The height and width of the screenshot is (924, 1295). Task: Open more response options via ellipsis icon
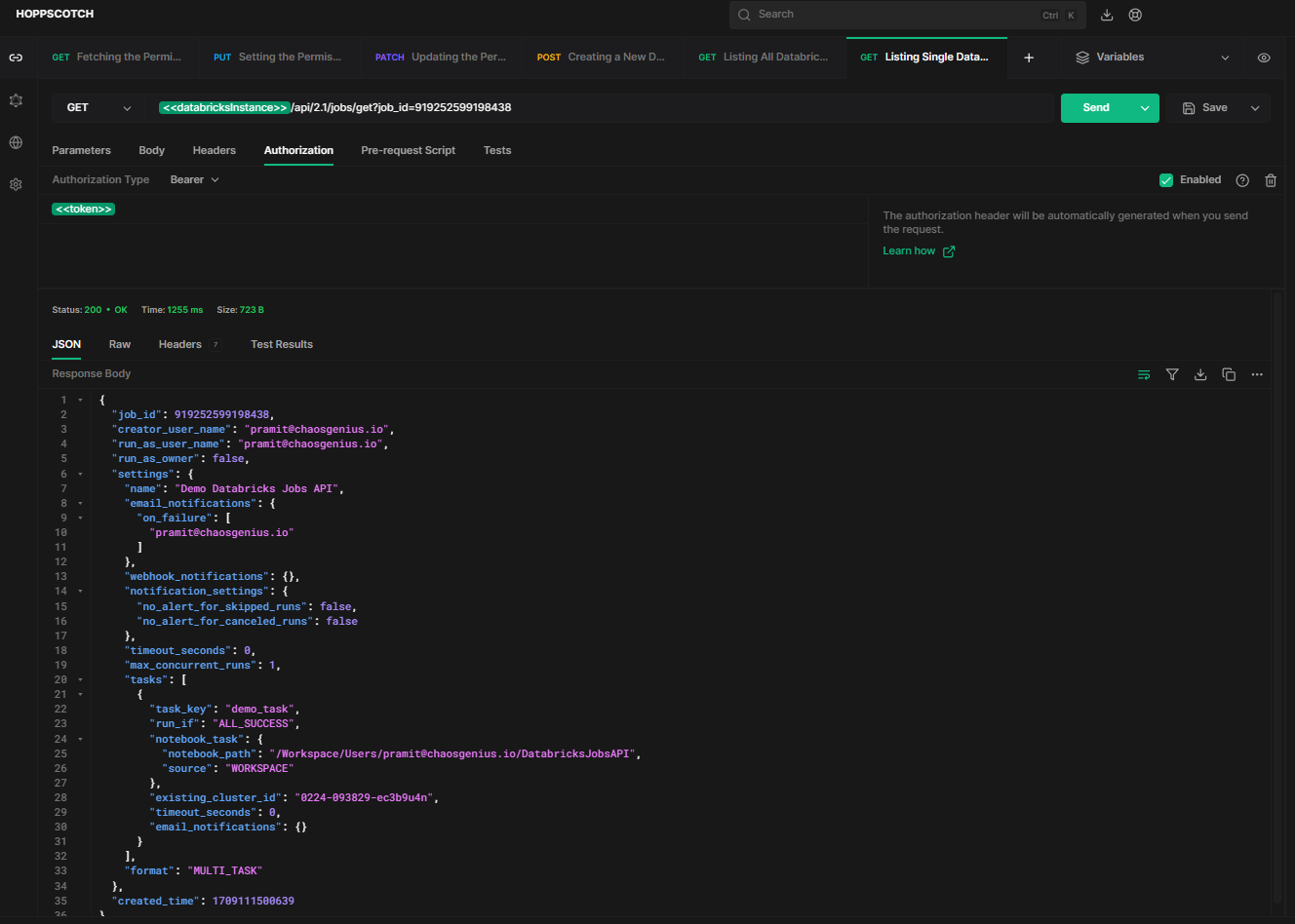coord(1257,373)
